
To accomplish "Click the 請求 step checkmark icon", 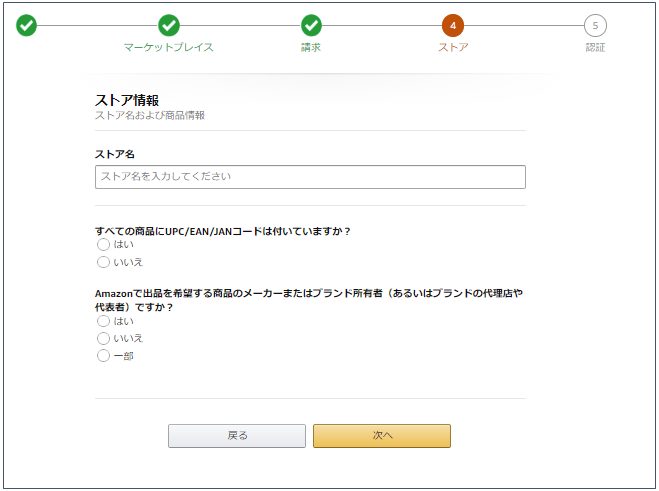I will [x=311, y=25].
